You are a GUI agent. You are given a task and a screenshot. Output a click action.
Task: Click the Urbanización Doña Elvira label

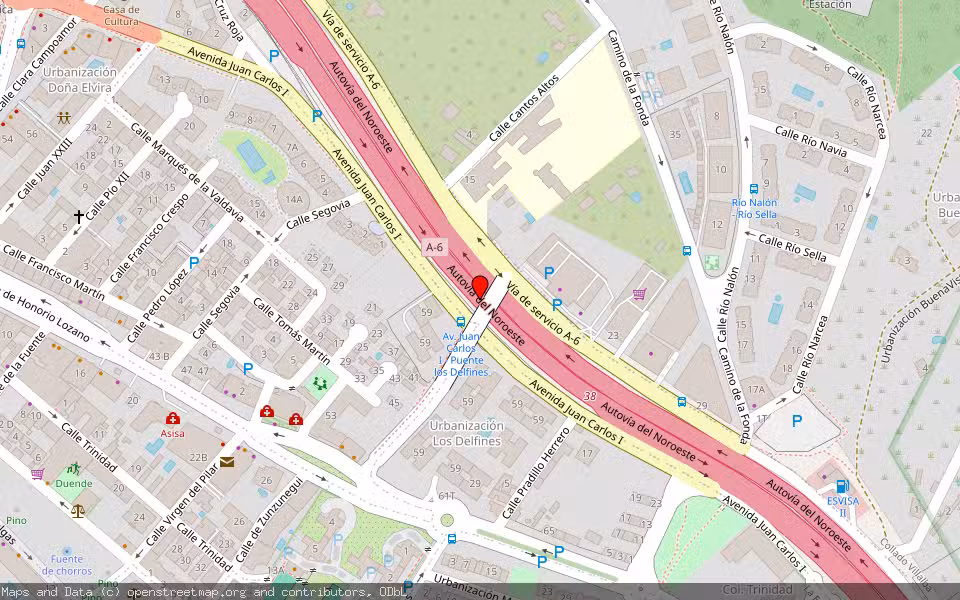tap(82, 80)
